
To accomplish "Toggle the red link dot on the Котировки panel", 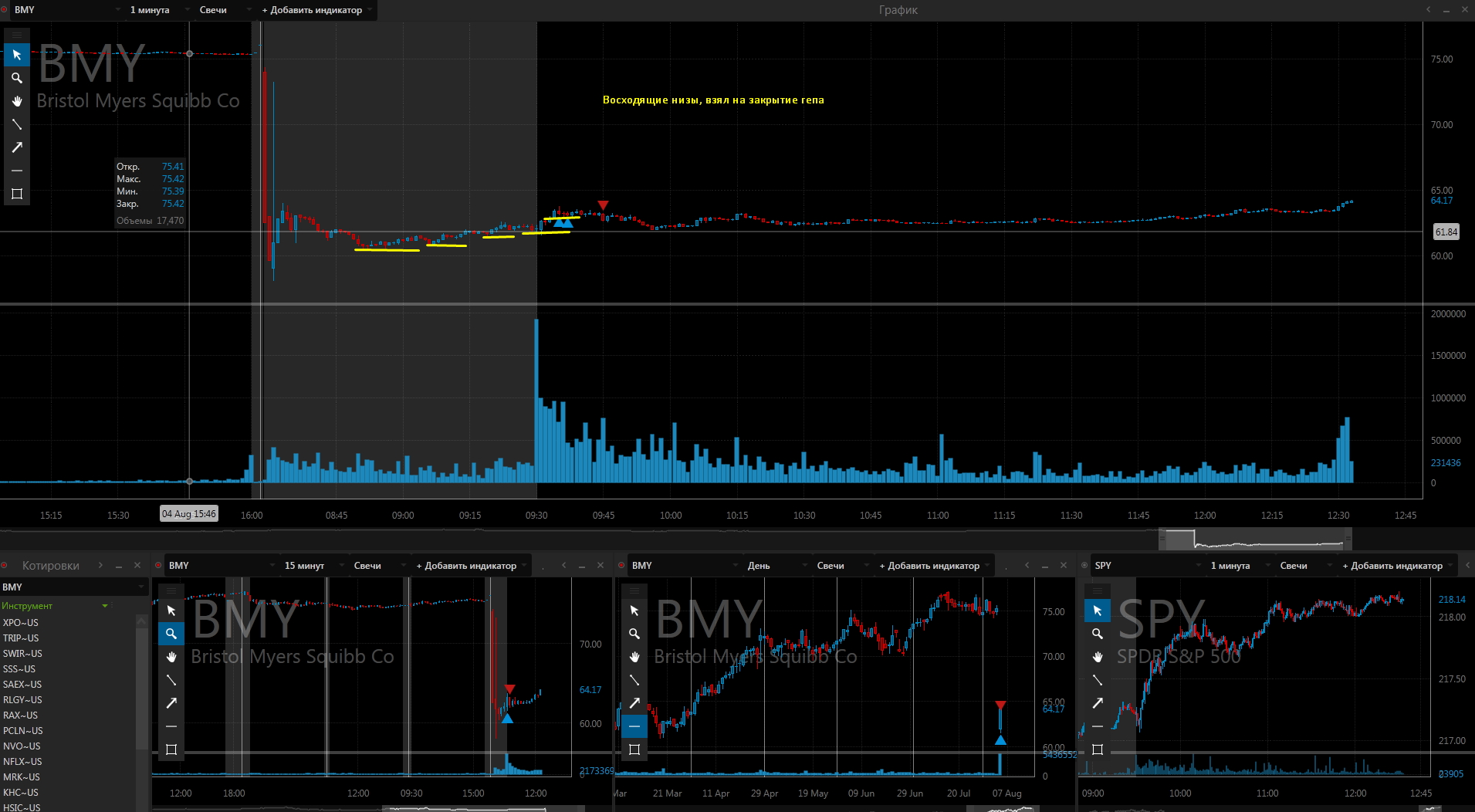I will tap(4, 566).
